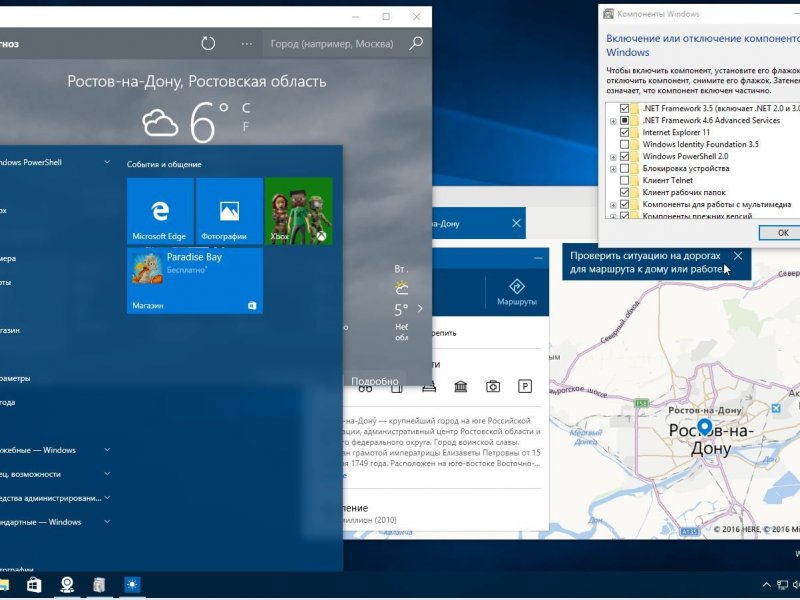Open the network icon in the system tray
800x600 pixels.
coord(782,585)
